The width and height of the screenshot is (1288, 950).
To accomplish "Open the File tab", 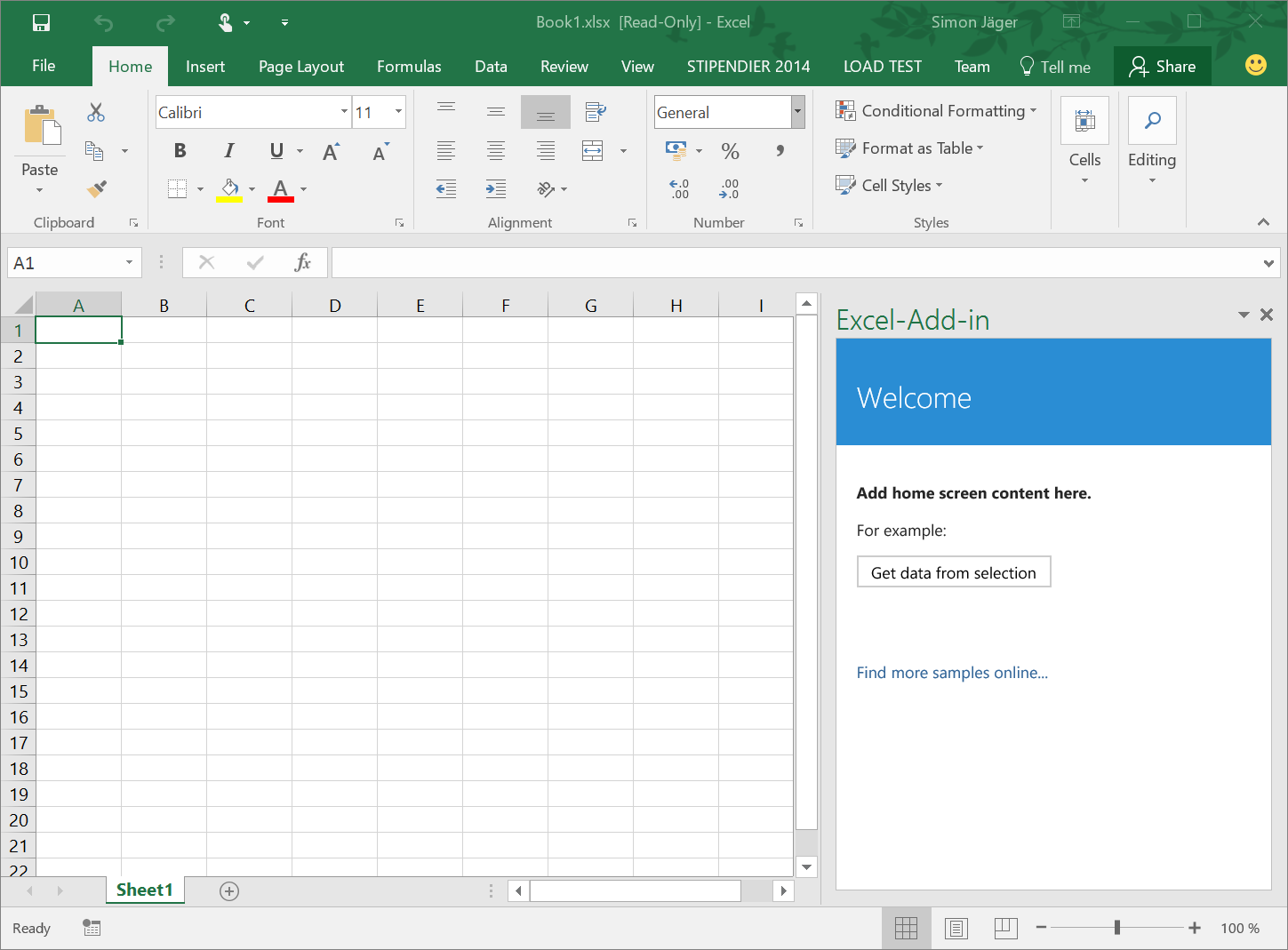I will tap(44, 66).
